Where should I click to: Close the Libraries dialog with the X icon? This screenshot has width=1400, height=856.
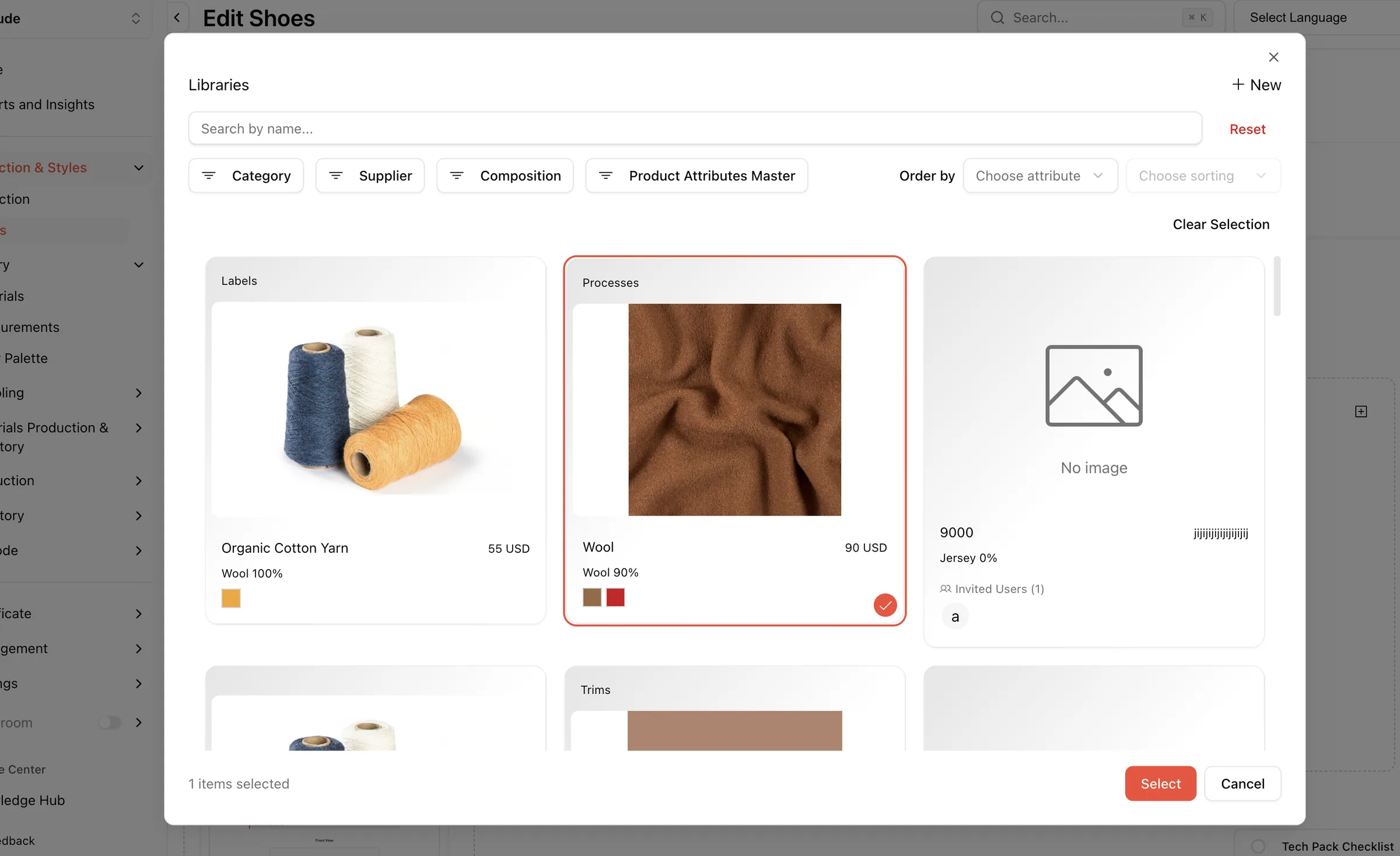[1273, 57]
